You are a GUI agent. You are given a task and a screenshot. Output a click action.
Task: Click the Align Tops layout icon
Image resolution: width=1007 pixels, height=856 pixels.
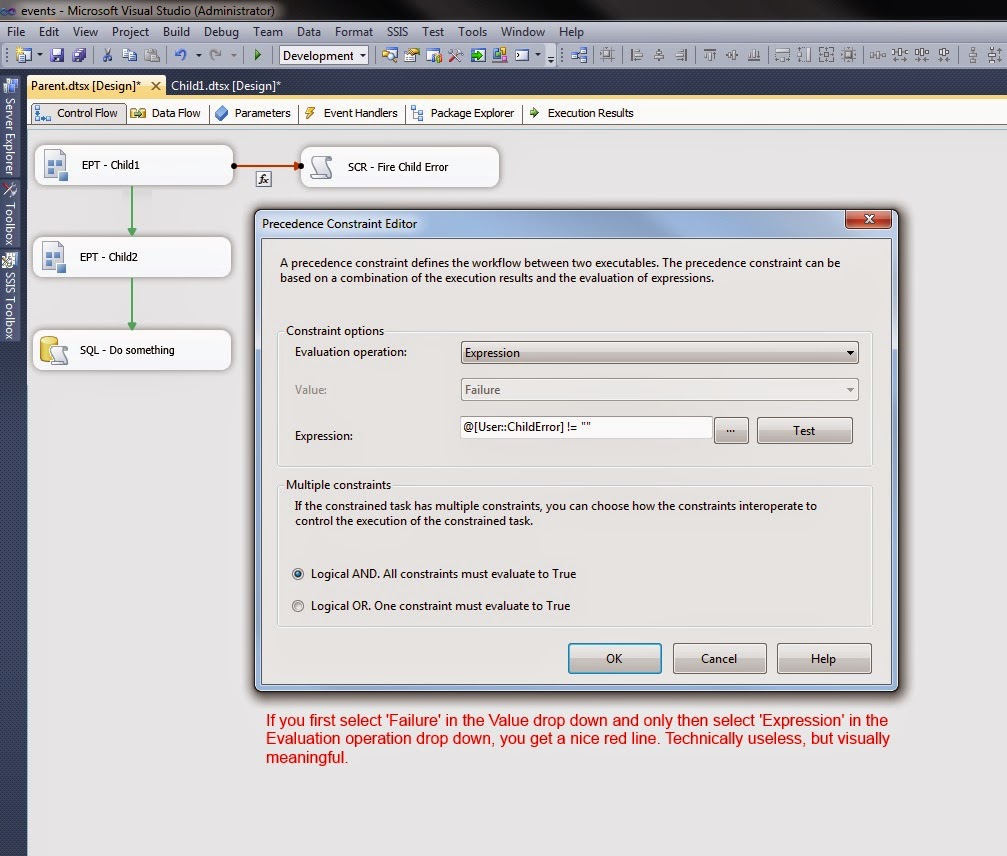tap(710, 55)
